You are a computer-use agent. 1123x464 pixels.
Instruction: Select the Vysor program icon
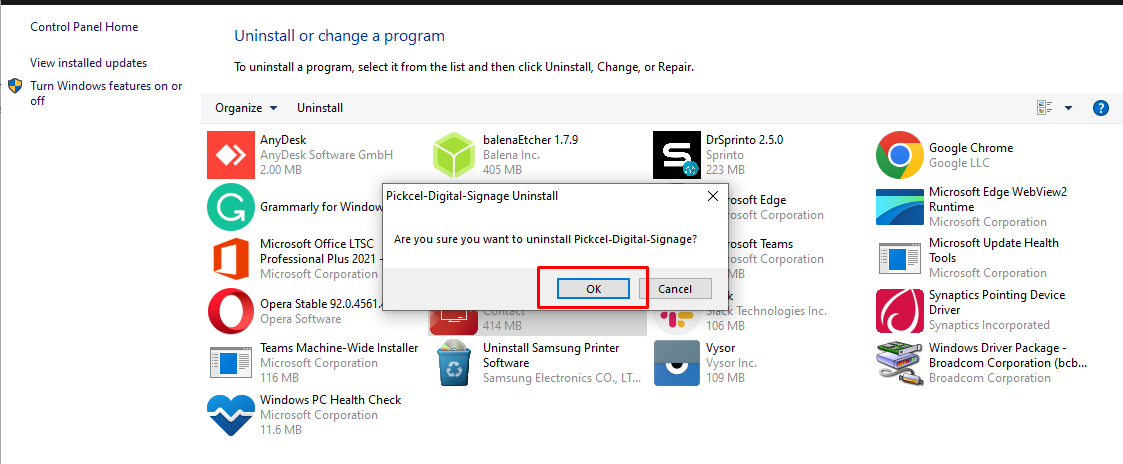coord(677,363)
